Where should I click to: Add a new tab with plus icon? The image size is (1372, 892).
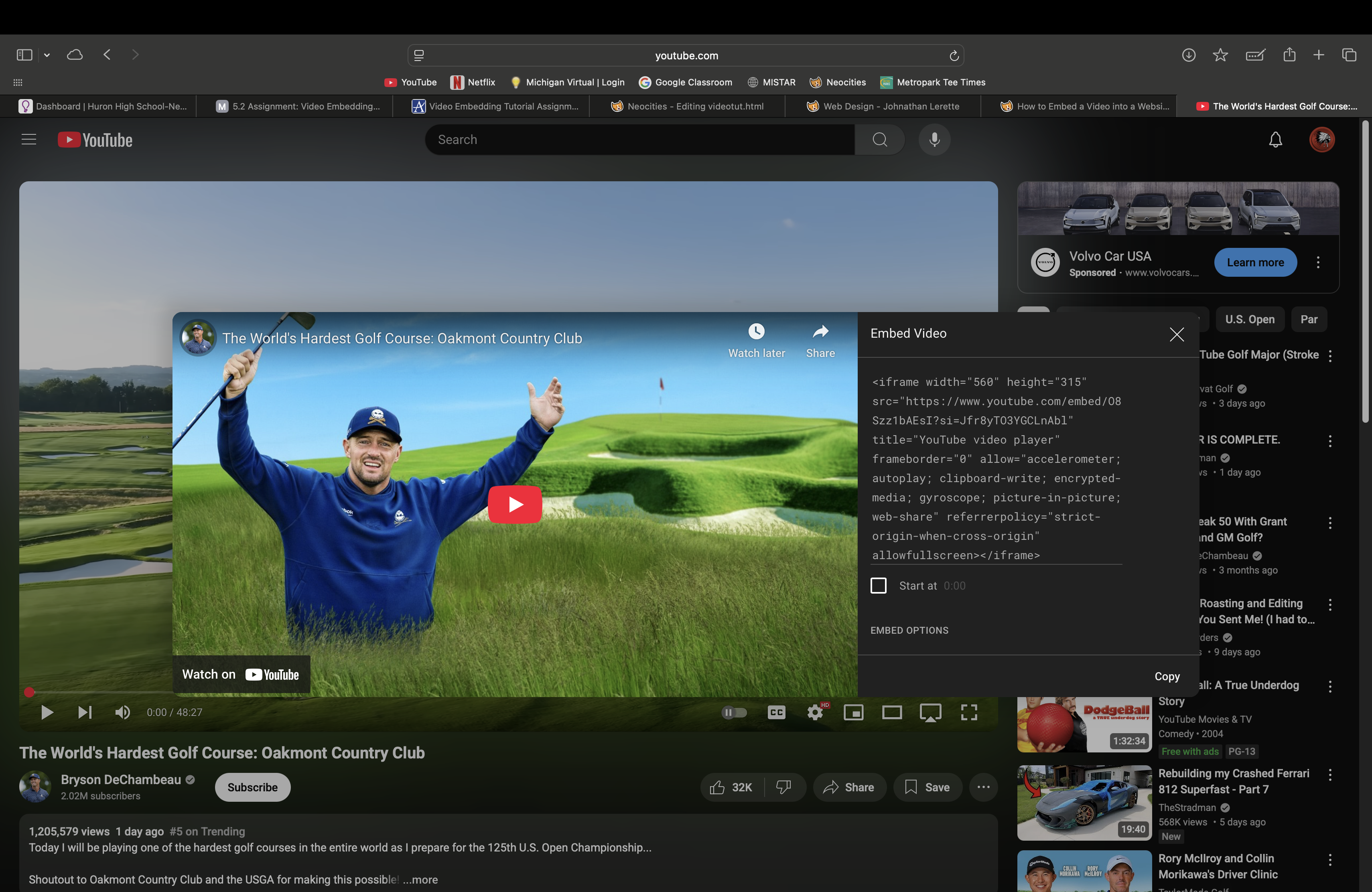[x=1319, y=55]
